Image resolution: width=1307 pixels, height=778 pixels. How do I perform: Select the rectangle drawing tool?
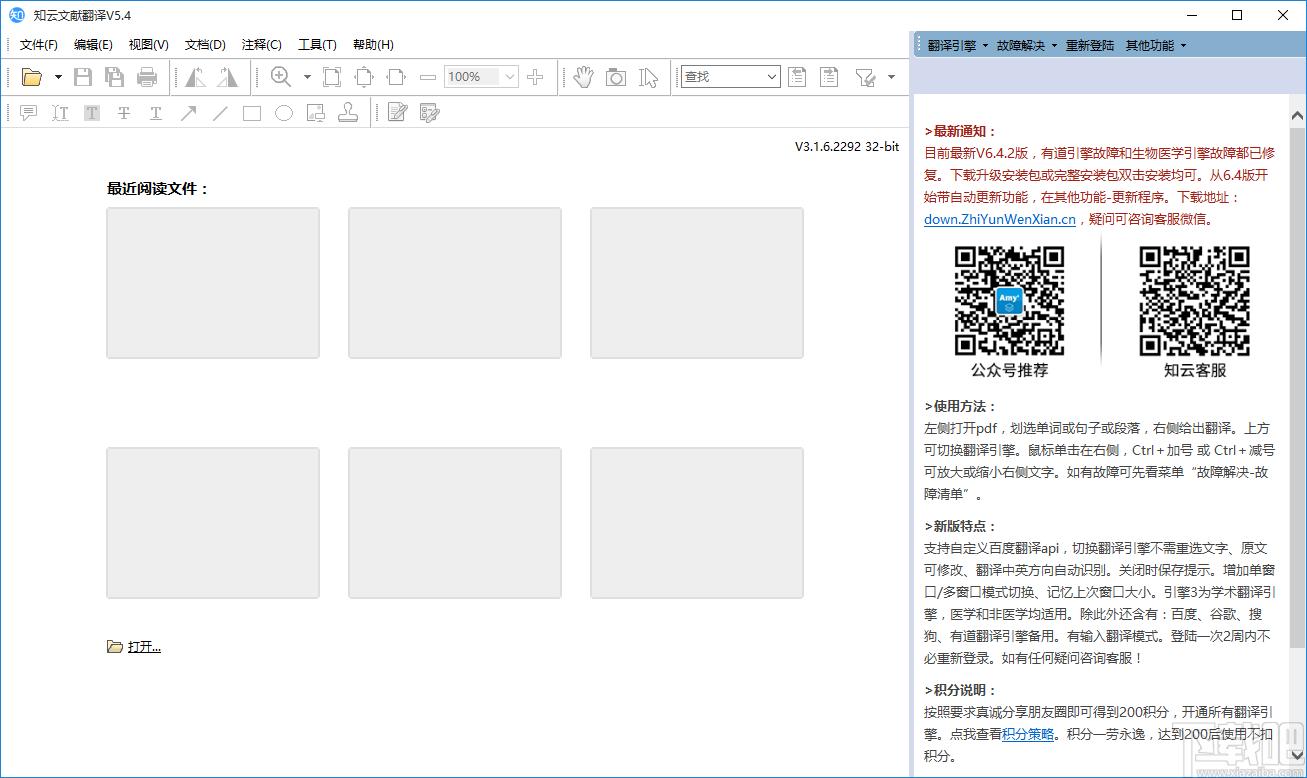[x=252, y=113]
